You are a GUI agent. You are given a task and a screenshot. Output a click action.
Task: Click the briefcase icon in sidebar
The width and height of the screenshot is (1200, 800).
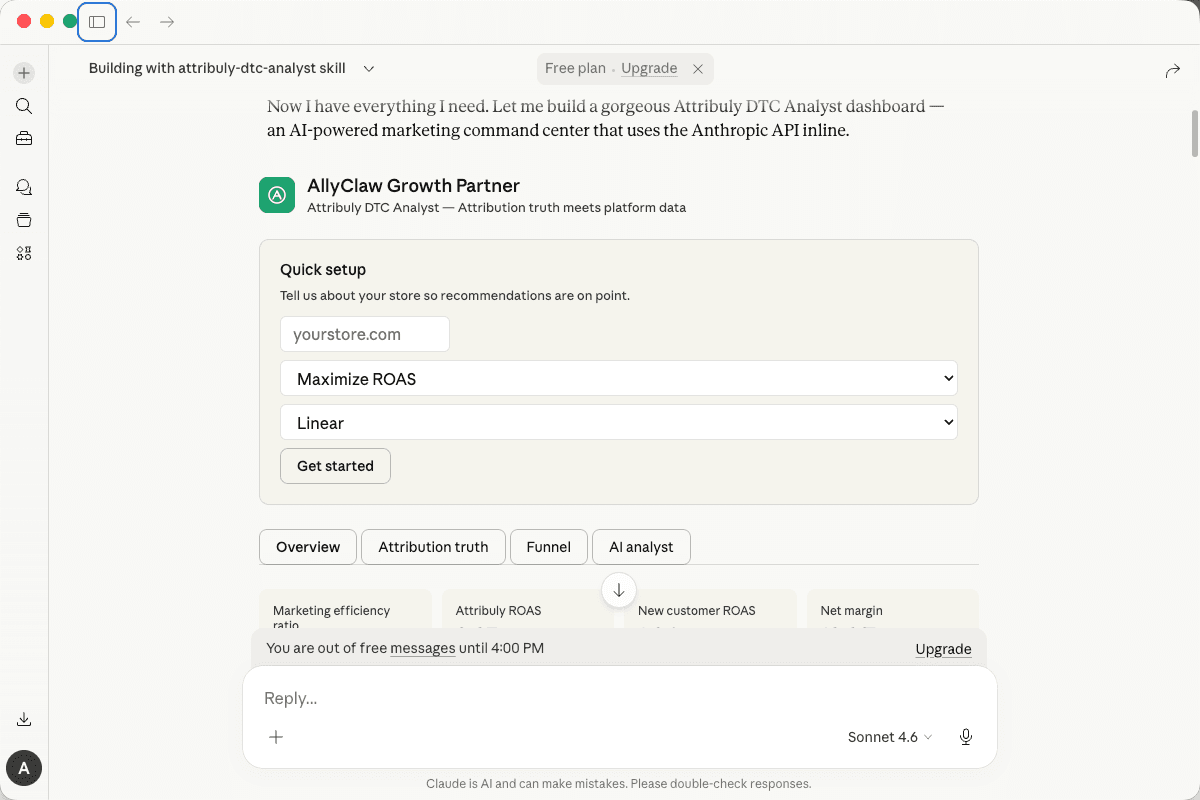coord(24,139)
